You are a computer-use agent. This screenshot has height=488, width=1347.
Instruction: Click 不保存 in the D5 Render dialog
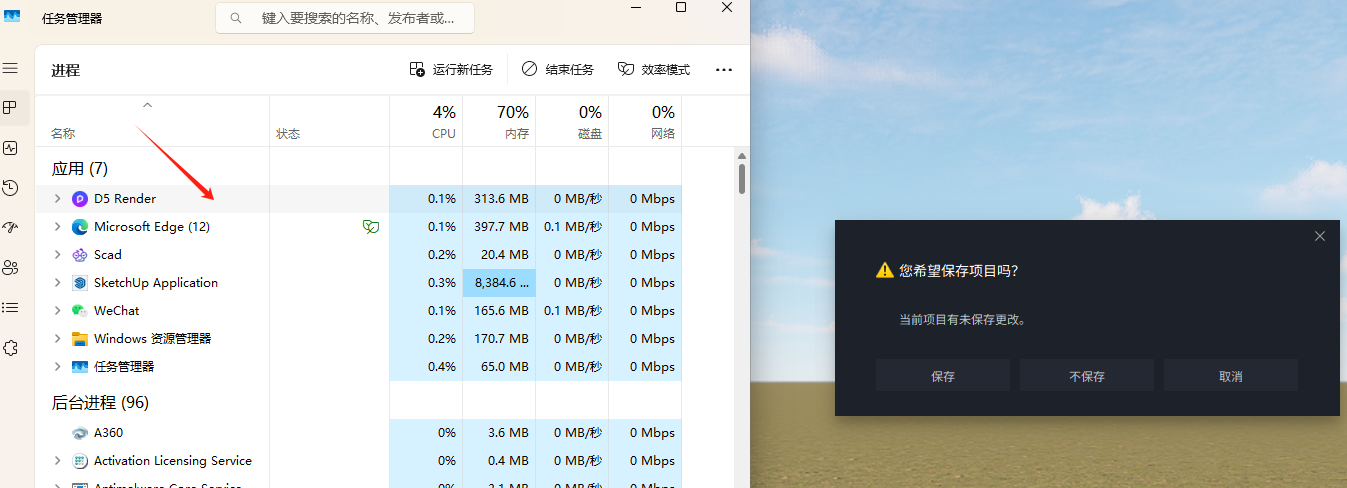point(1087,376)
